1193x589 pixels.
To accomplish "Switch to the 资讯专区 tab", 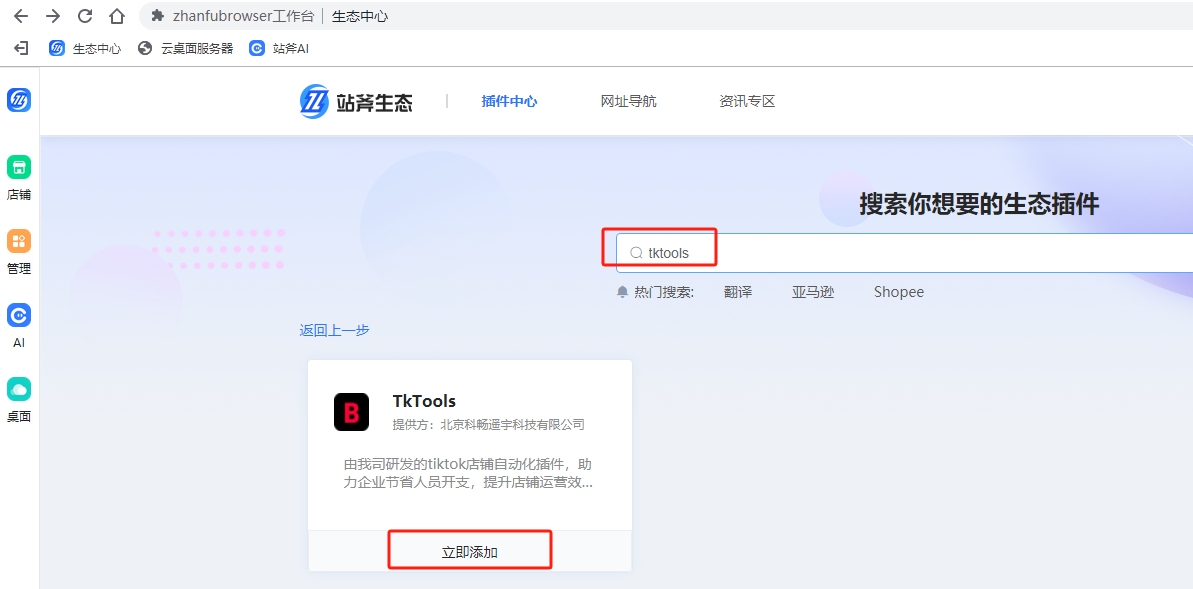I will click(747, 101).
